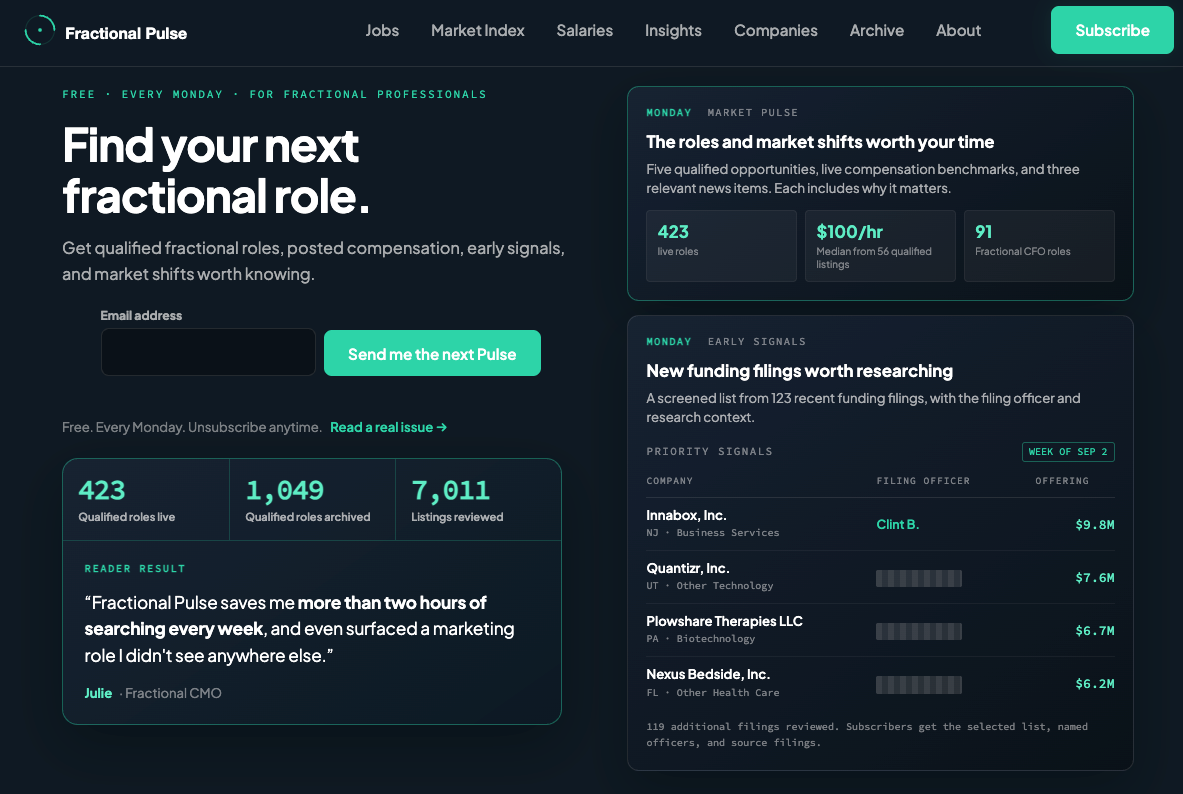
Task: Click reader name Julie
Action: [98, 693]
